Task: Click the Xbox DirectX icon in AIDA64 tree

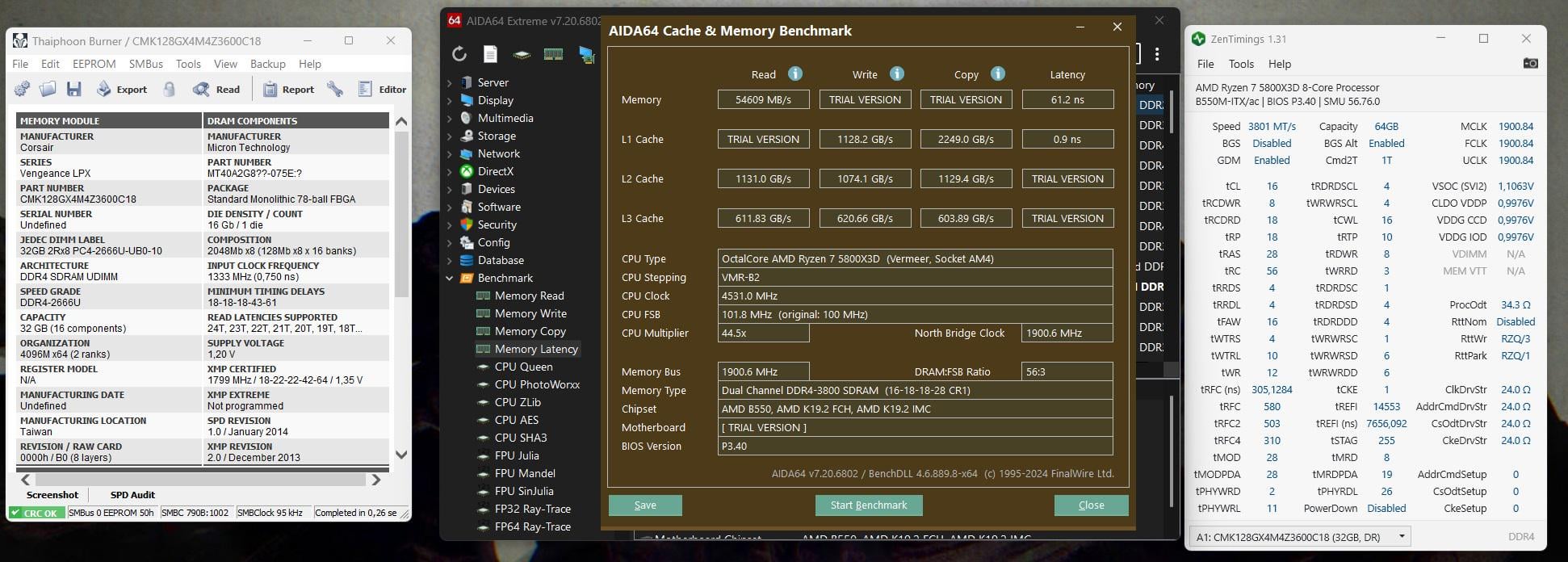Action: [466, 171]
